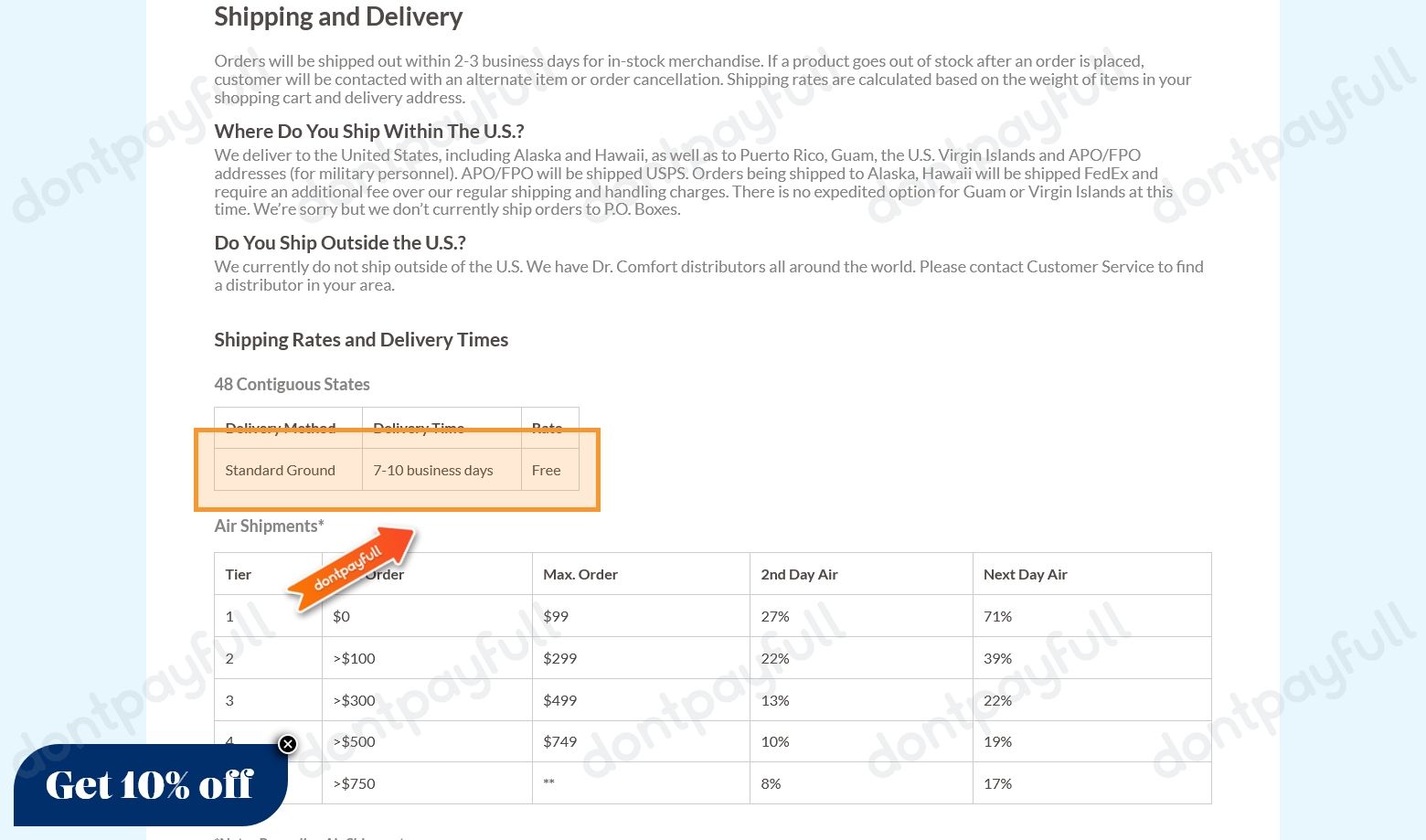Click the Tier column header
This screenshot has width=1426, height=840.
pos(238,573)
